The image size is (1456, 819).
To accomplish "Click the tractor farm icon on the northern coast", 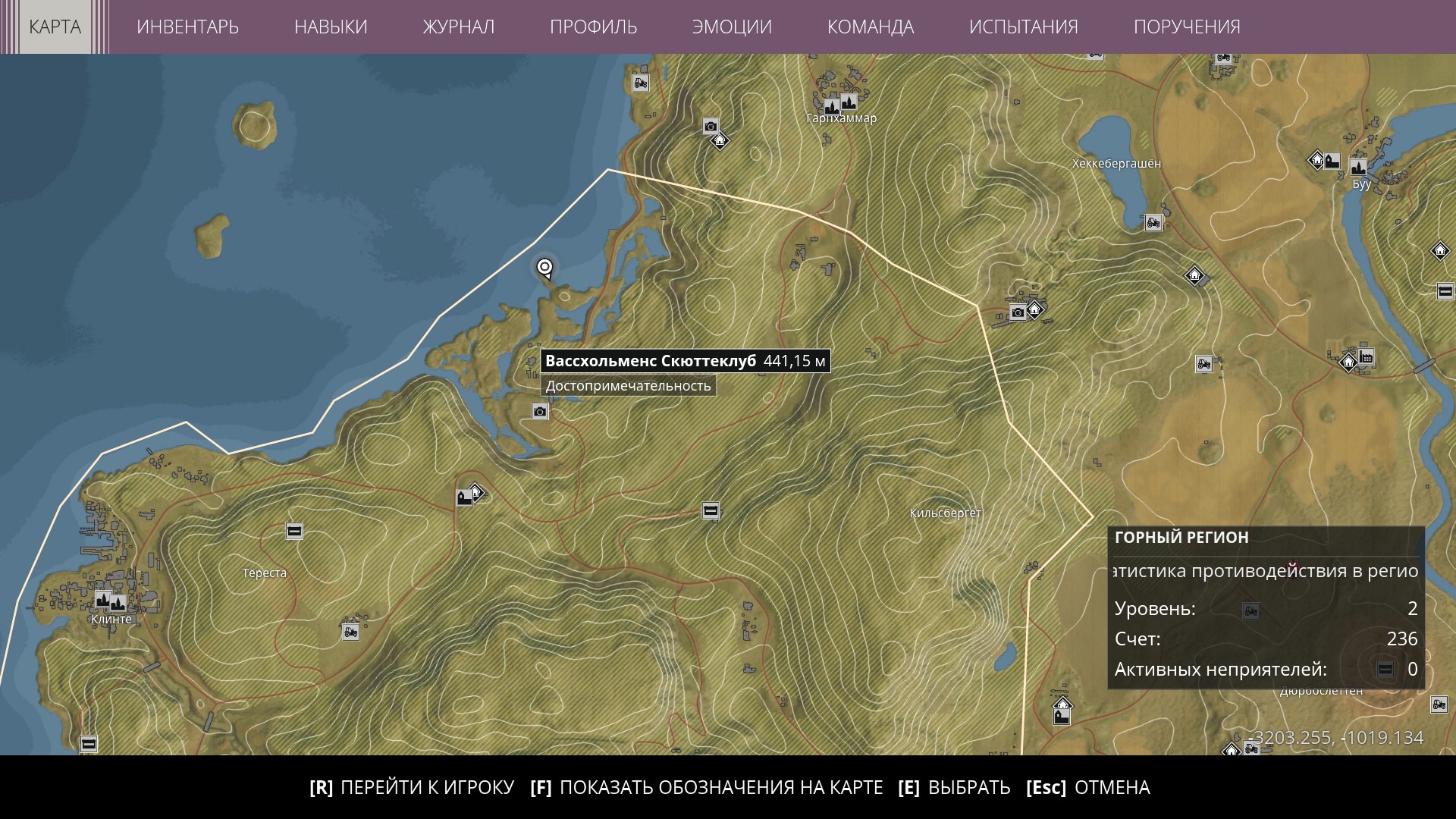I will click(641, 83).
